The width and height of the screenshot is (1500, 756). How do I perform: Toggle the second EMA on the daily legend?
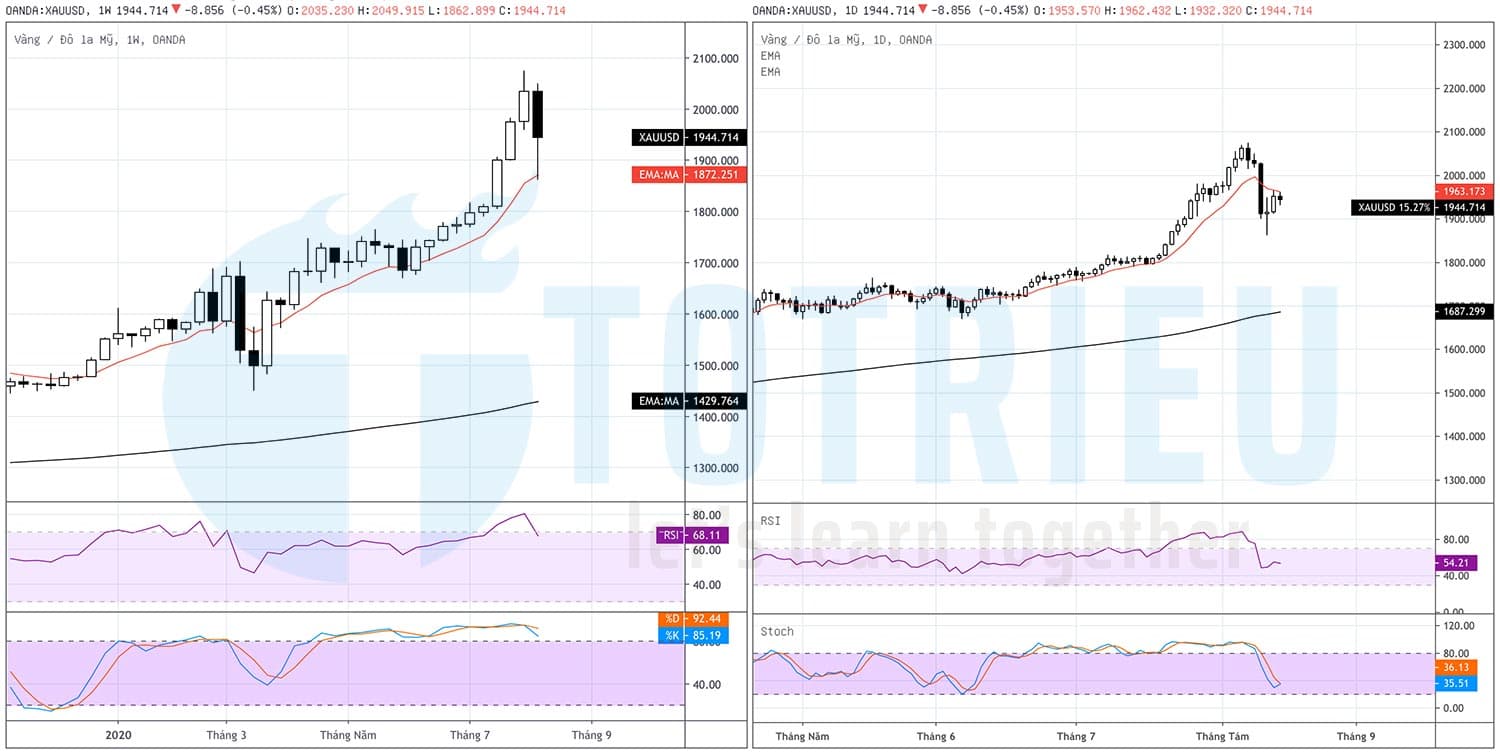tap(770, 71)
